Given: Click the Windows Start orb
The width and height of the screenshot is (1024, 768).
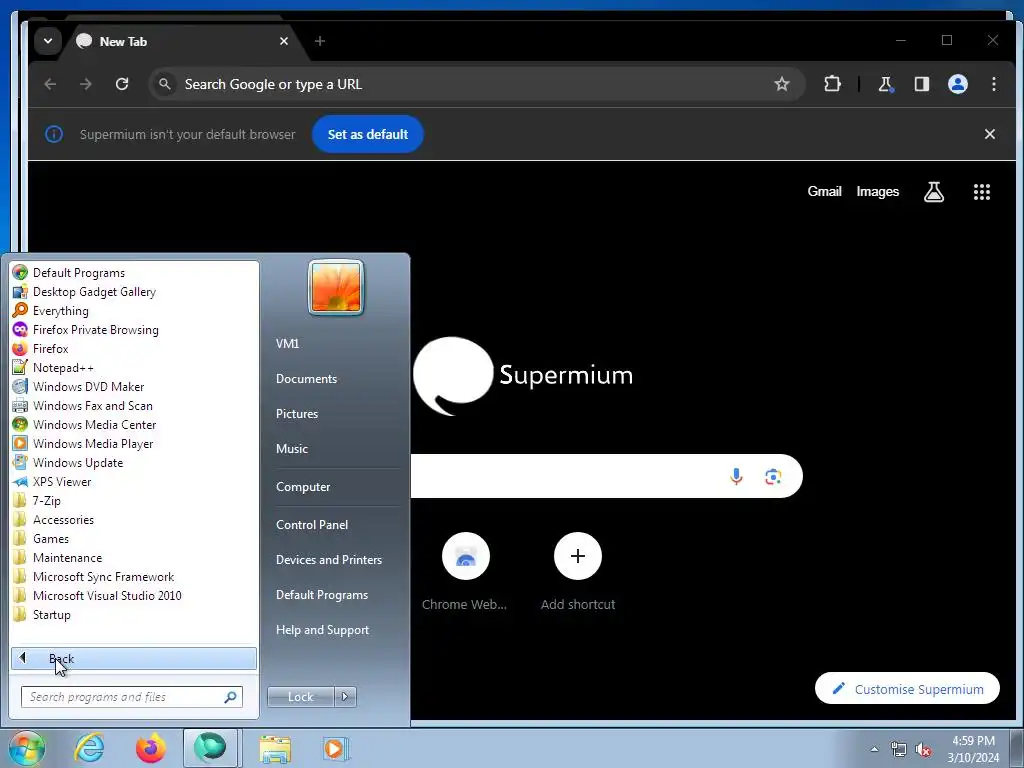Looking at the screenshot, I should 27,748.
